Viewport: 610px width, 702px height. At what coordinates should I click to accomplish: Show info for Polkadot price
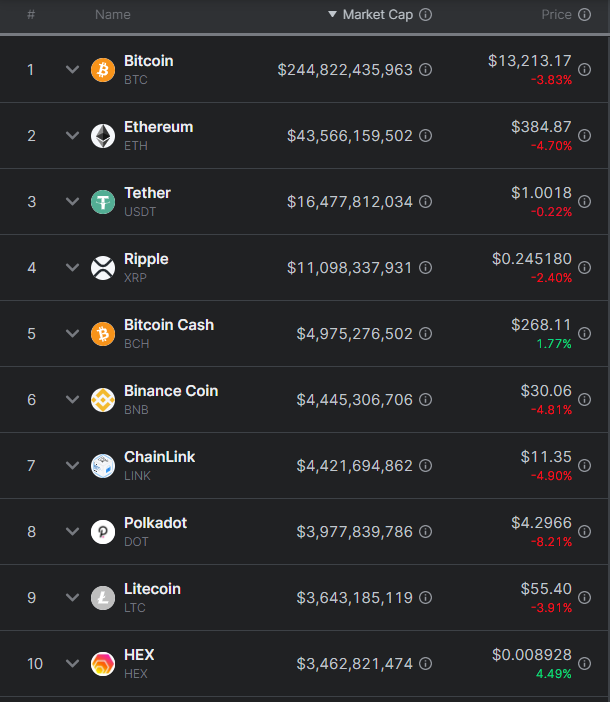point(584,532)
